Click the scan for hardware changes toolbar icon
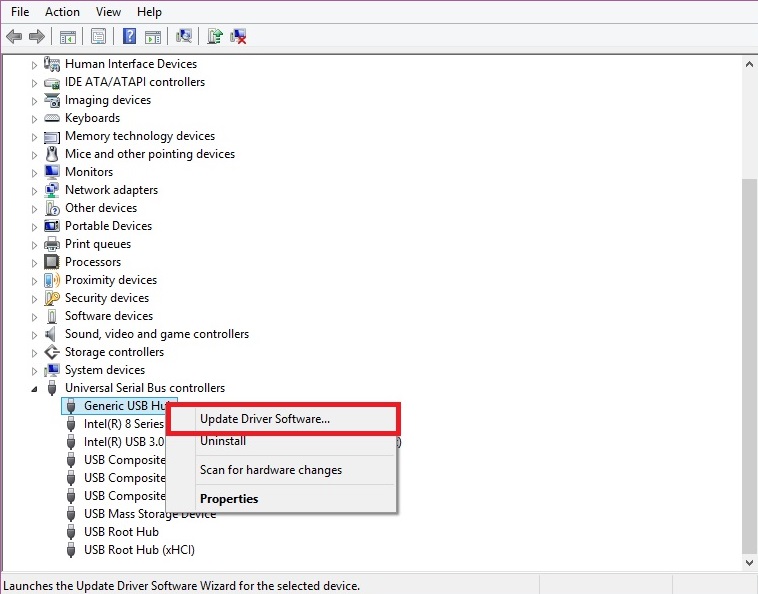 click(x=184, y=36)
